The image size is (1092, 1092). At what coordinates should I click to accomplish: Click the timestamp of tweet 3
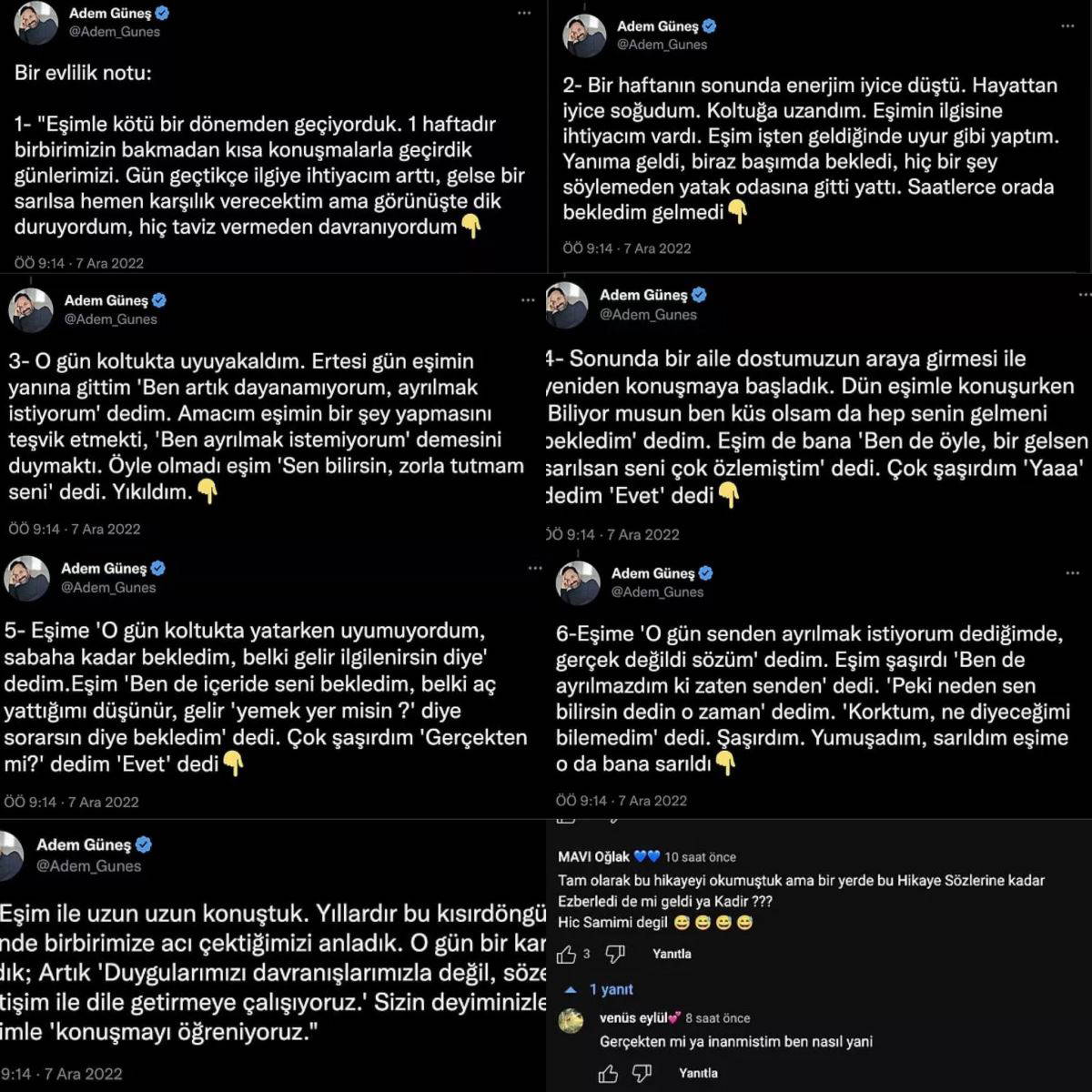pos(75,529)
